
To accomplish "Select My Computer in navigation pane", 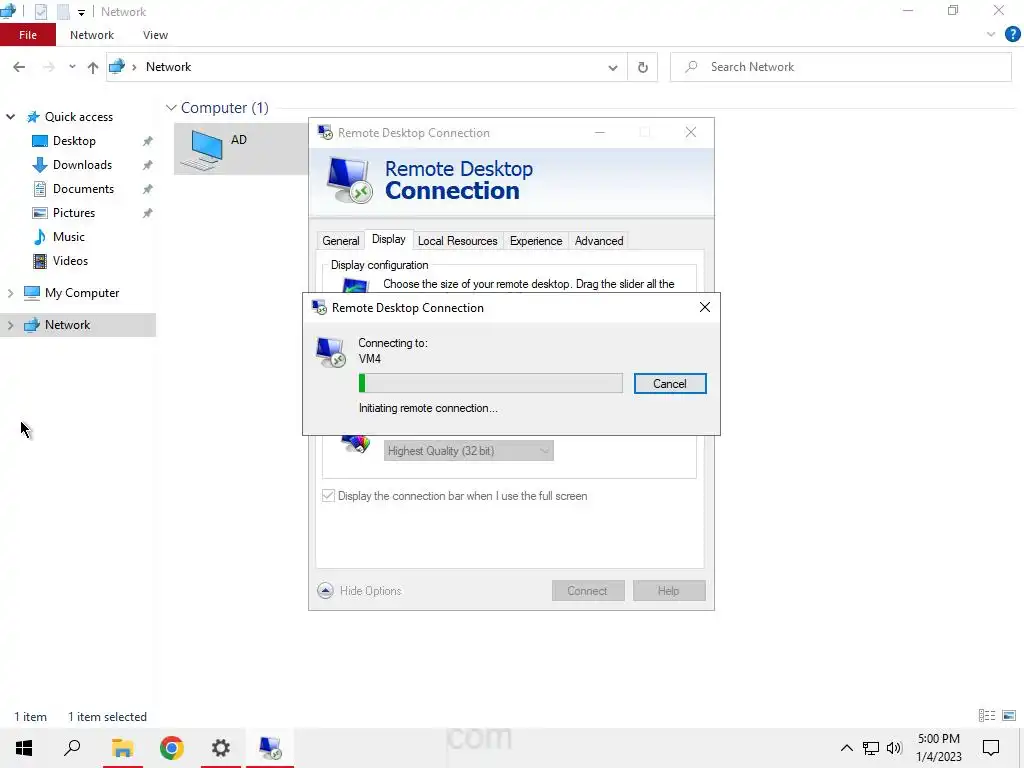I will tap(82, 293).
